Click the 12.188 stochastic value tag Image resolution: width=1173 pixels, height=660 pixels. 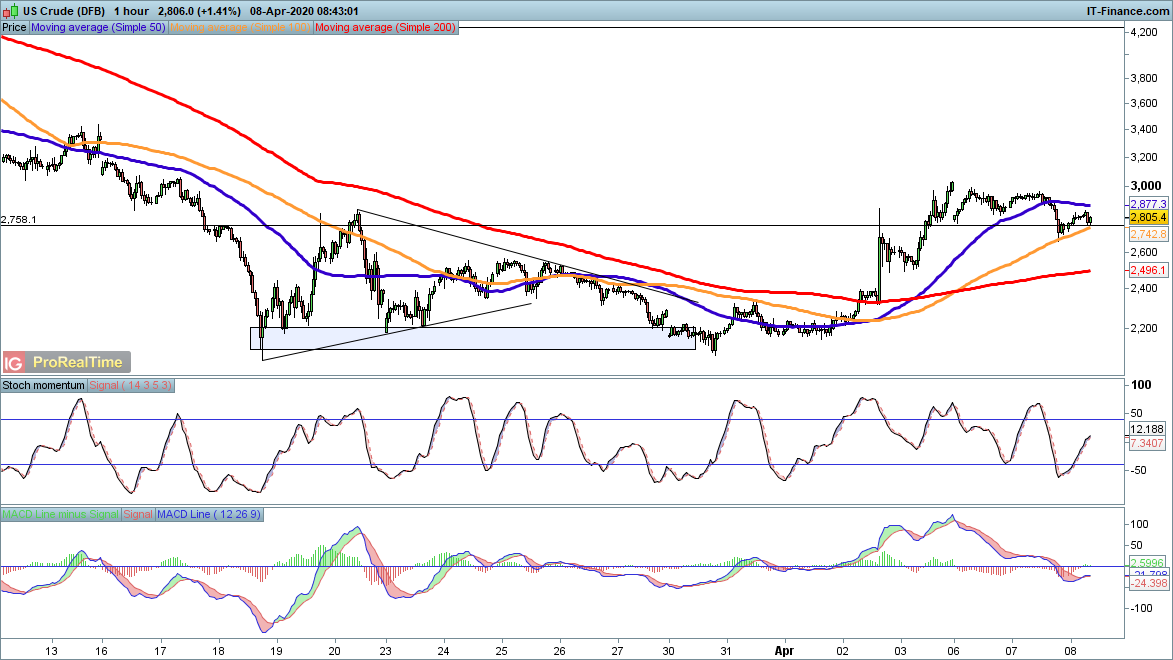[x=1147, y=429]
